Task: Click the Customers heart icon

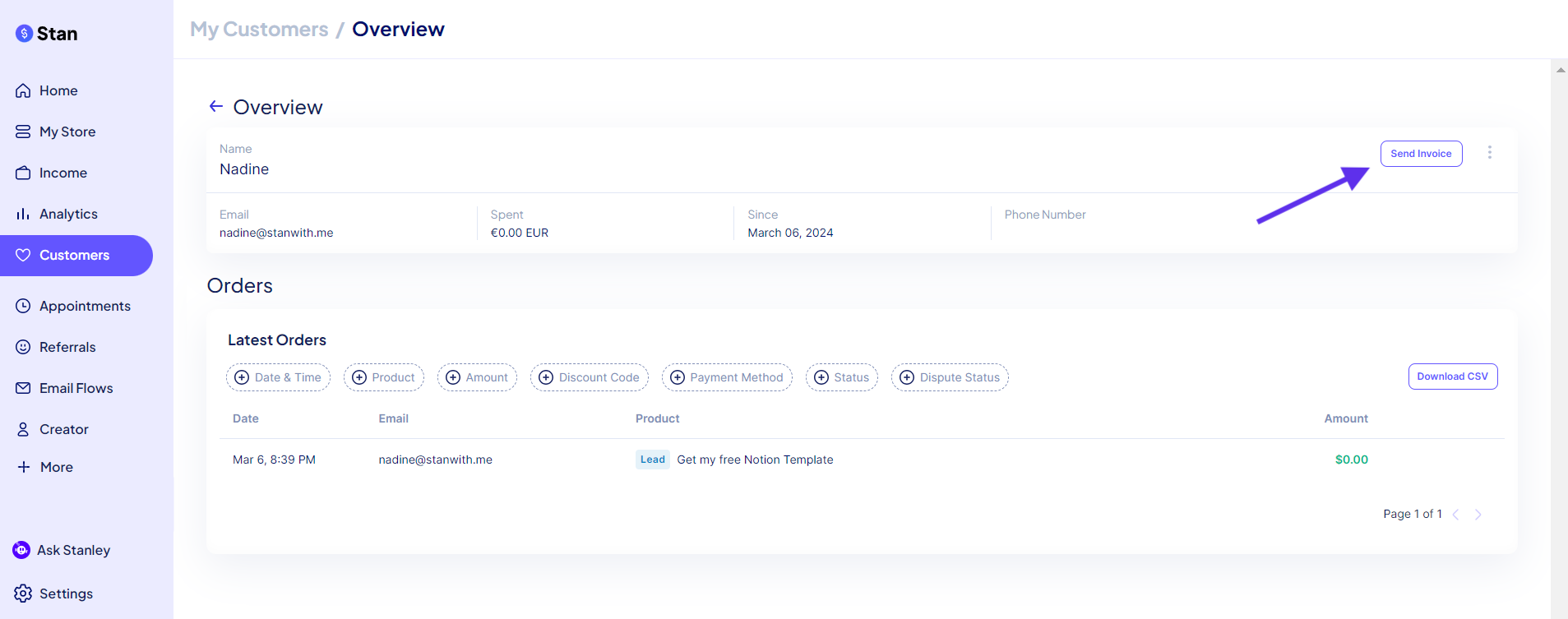Action: pos(23,255)
